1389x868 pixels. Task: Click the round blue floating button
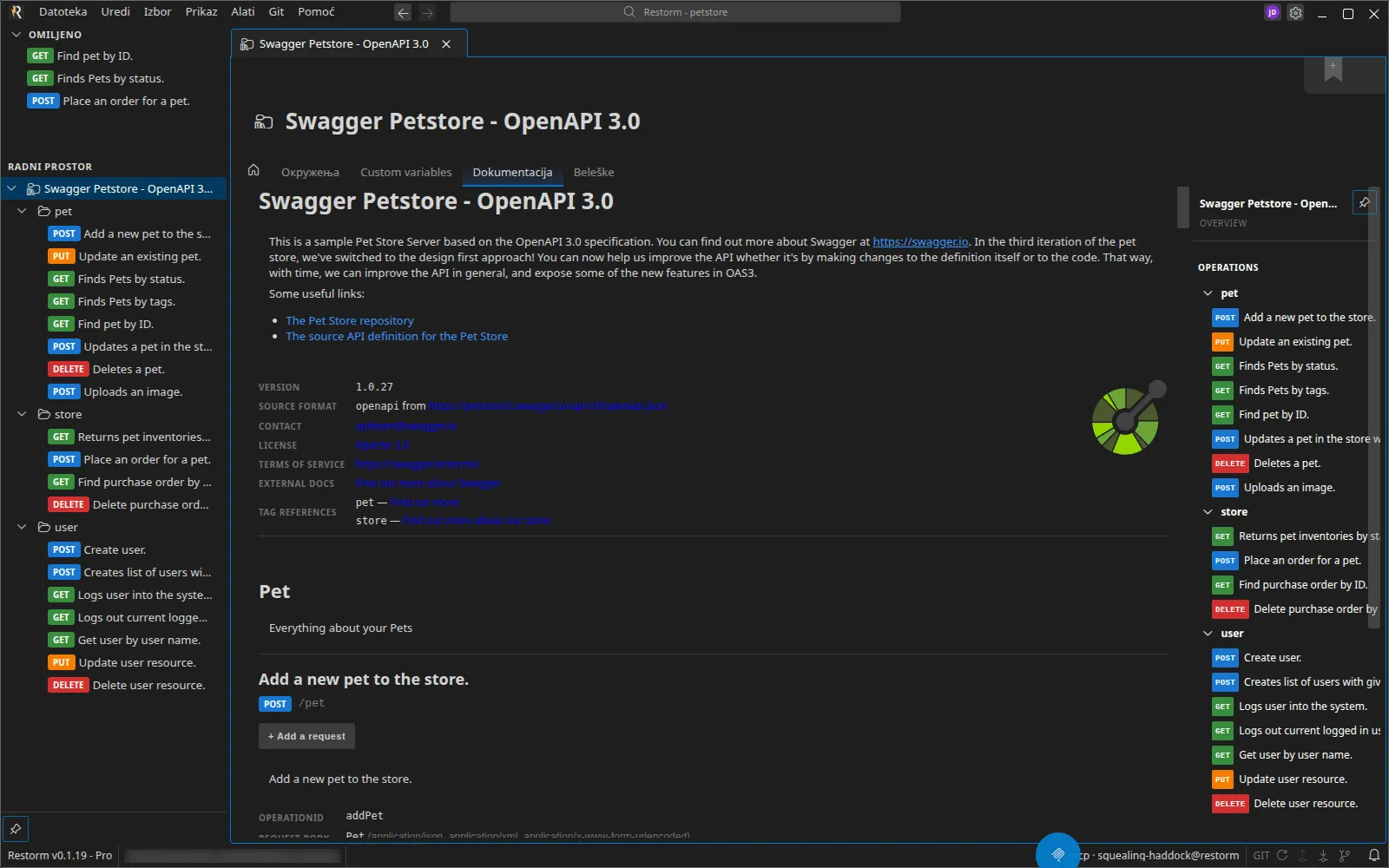(x=1057, y=854)
